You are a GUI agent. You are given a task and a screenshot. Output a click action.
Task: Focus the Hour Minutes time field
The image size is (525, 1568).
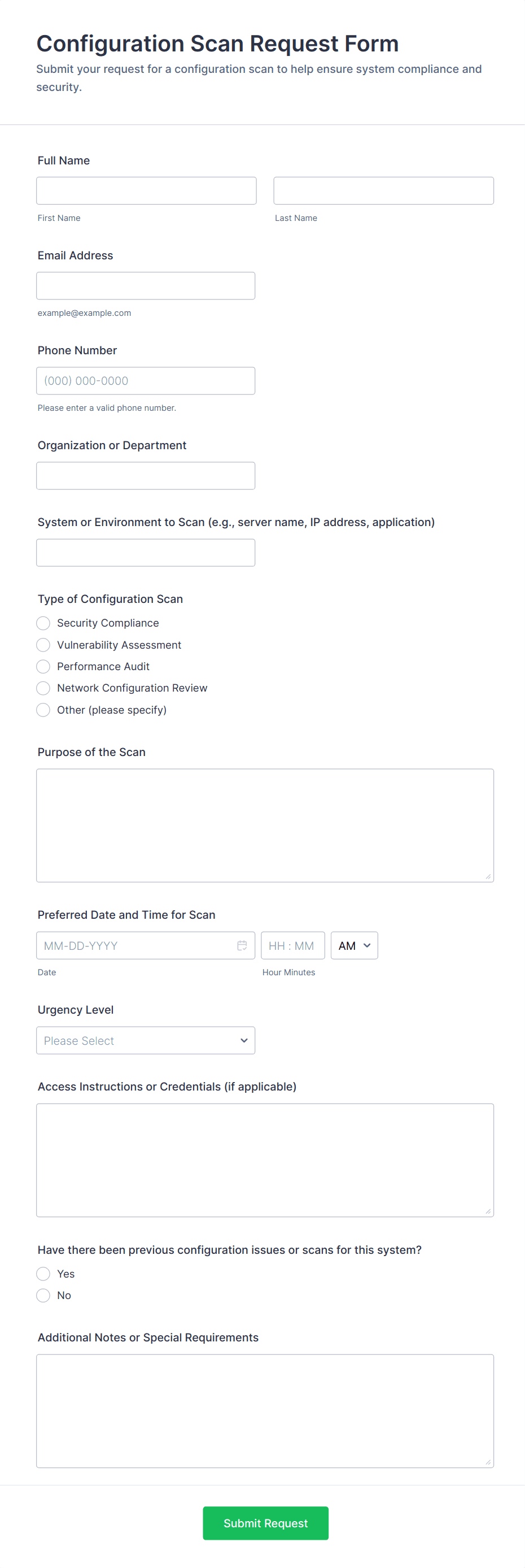[x=292, y=945]
